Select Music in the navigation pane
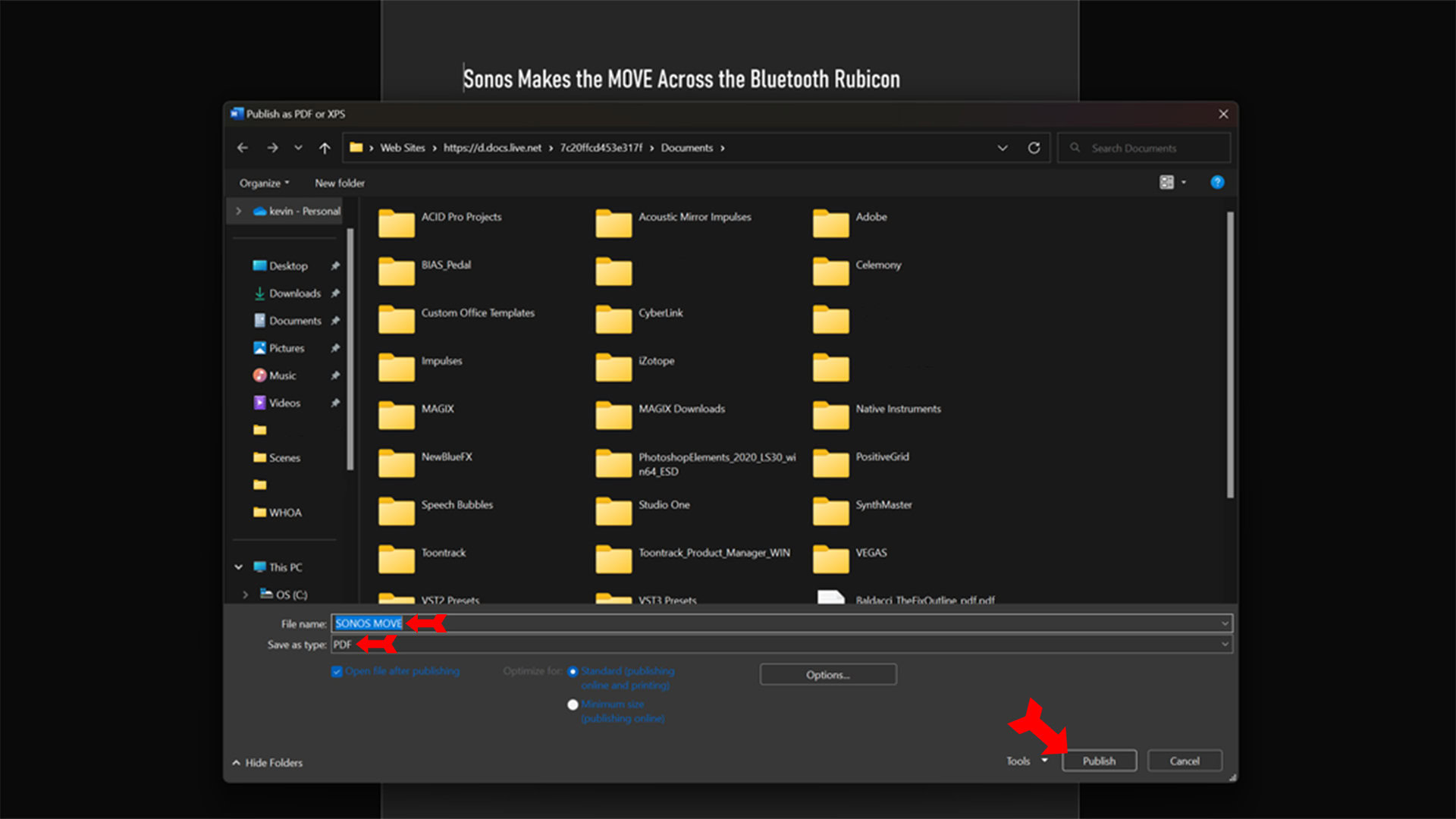The width and height of the screenshot is (1456, 819). [282, 375]
